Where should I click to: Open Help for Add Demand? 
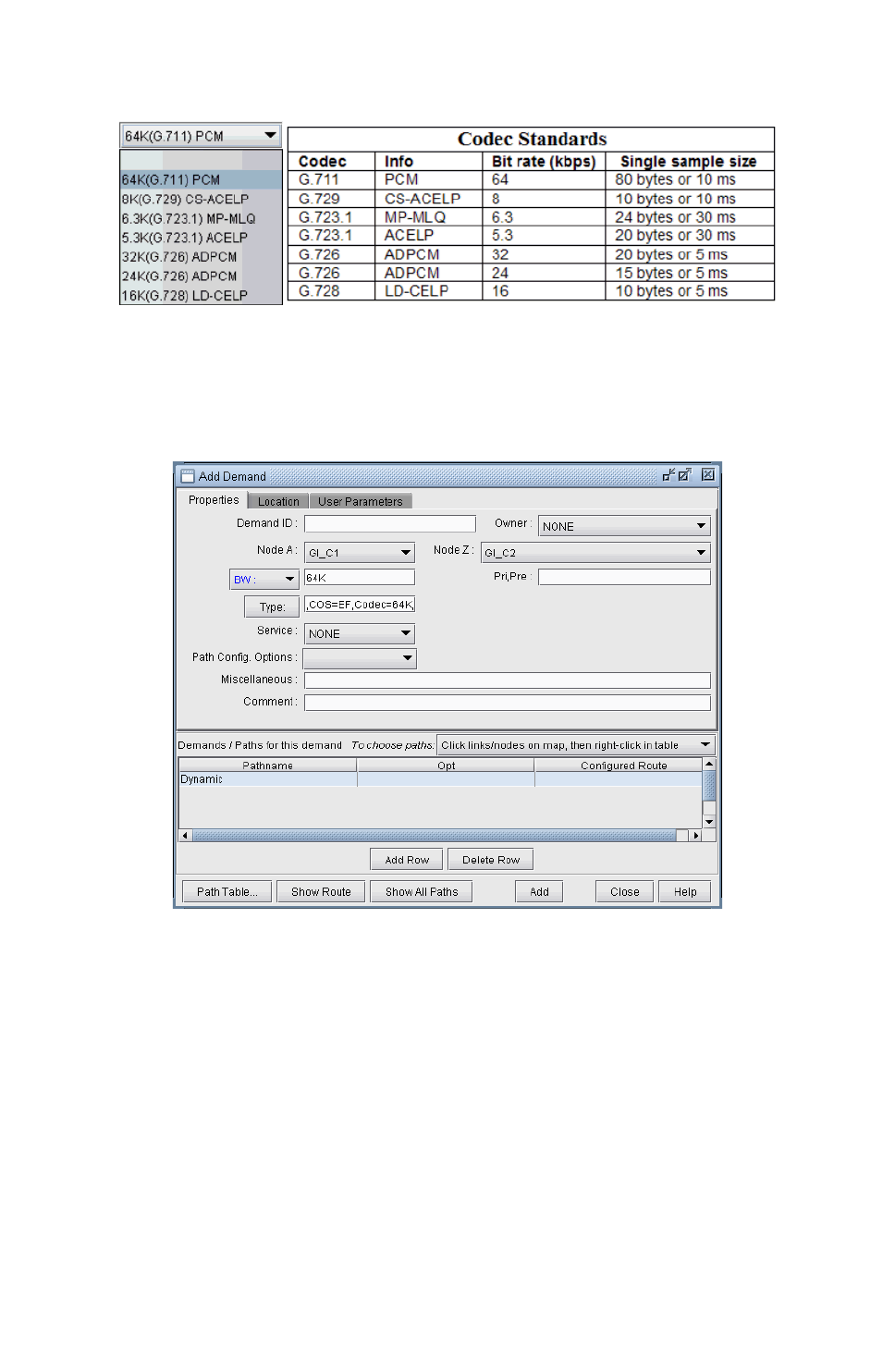coord(685,892)
